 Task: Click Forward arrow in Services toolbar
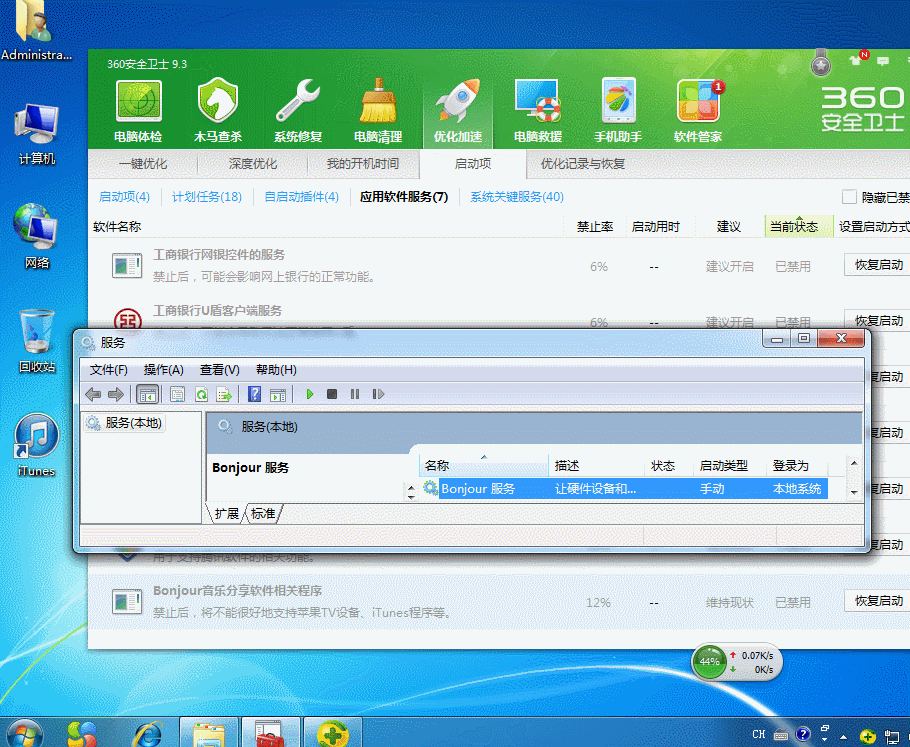[116, 395]
